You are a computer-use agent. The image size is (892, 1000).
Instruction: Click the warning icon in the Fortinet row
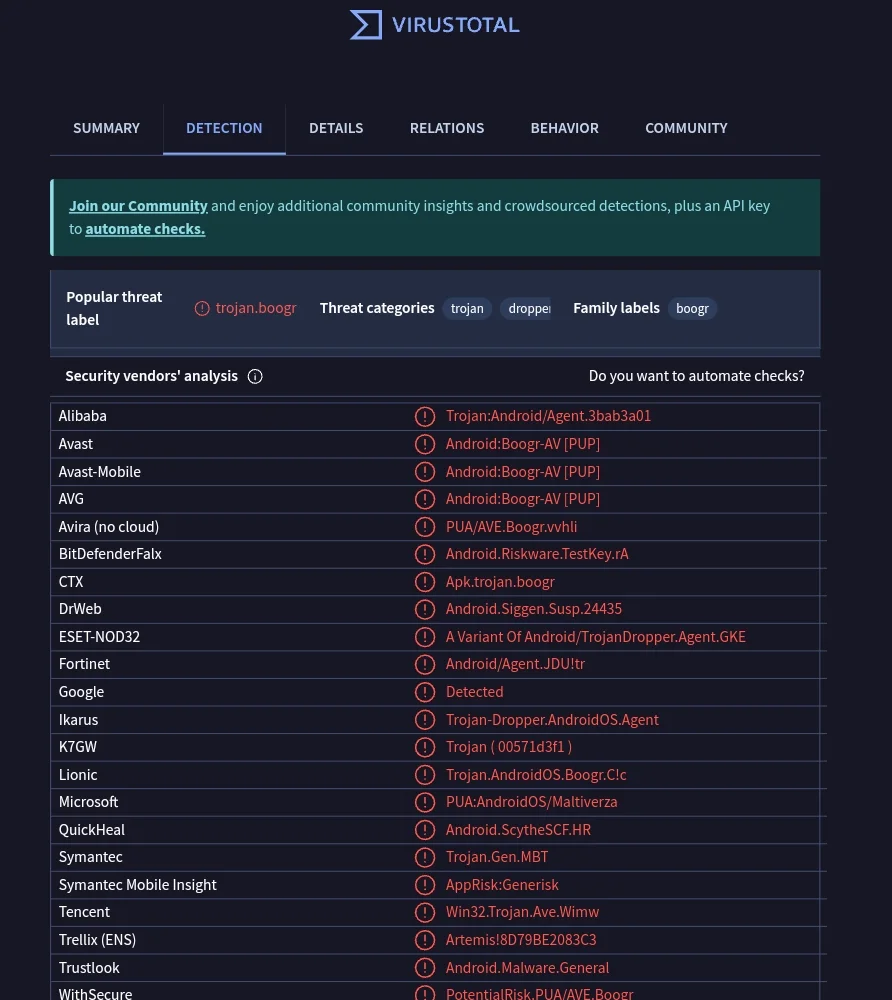[425, 665]
